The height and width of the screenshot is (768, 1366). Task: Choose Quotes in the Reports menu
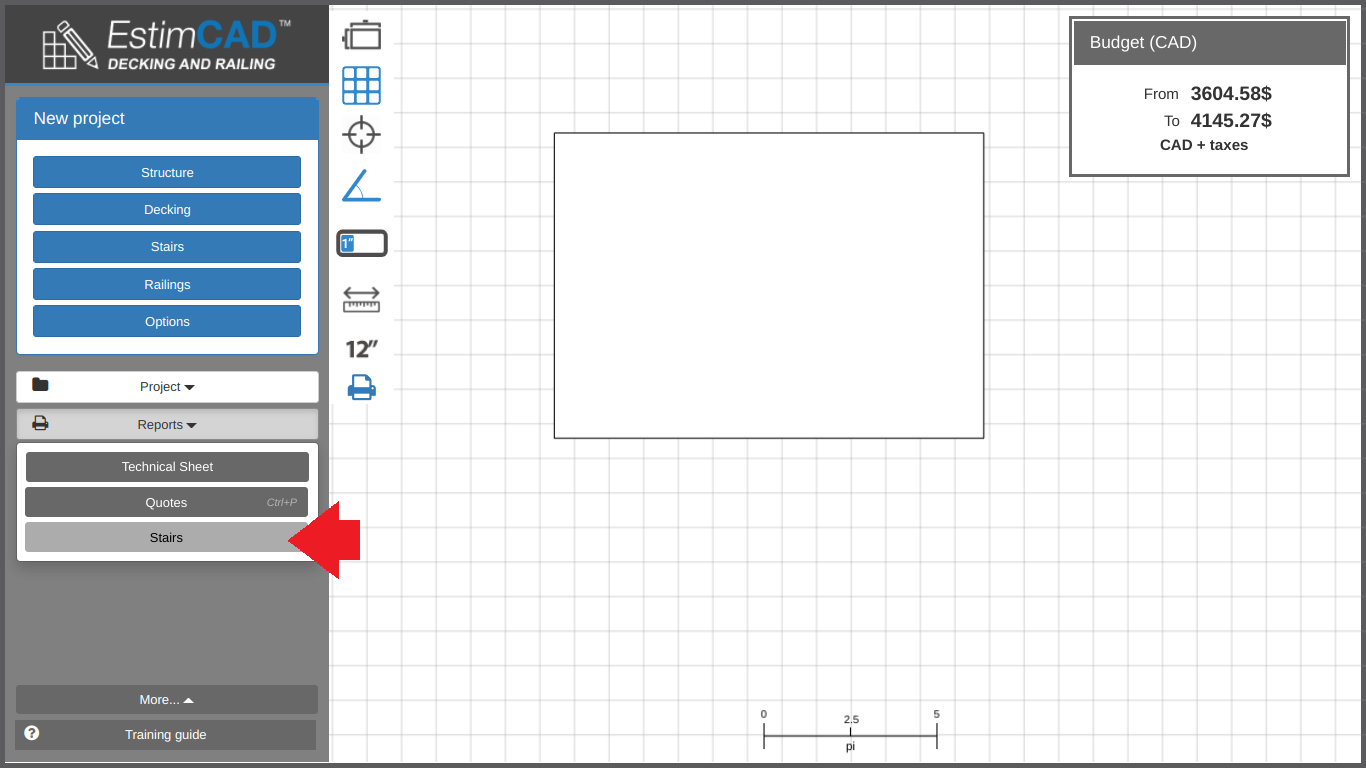point(166,503)
